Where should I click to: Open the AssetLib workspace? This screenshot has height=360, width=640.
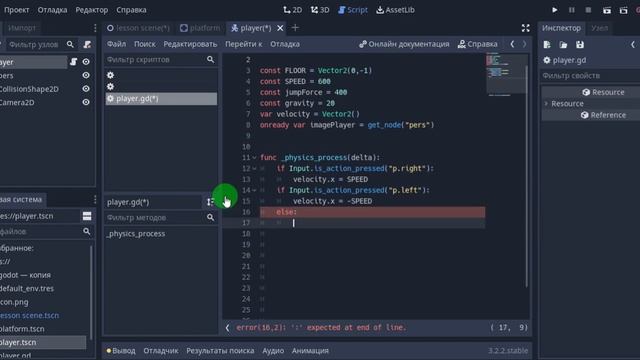(395, 10)
